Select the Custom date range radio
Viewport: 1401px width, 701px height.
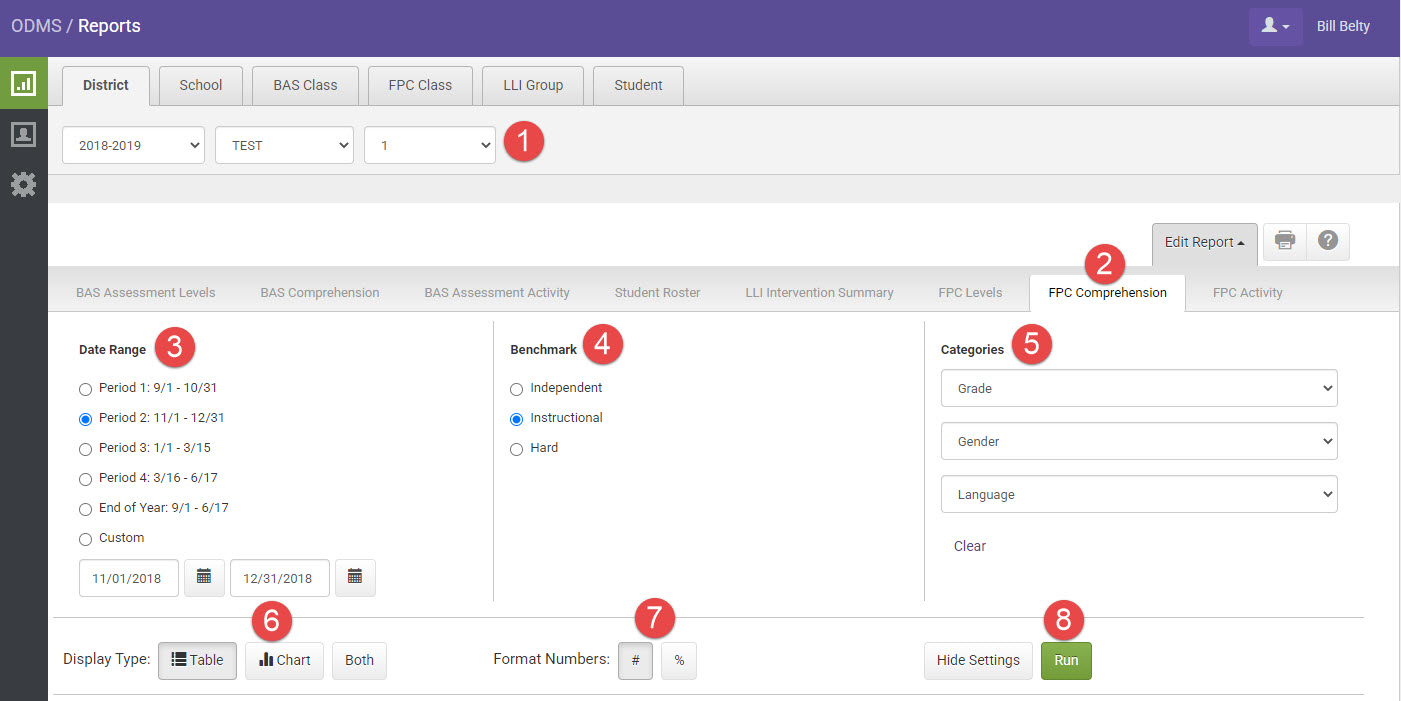(85, 539)
